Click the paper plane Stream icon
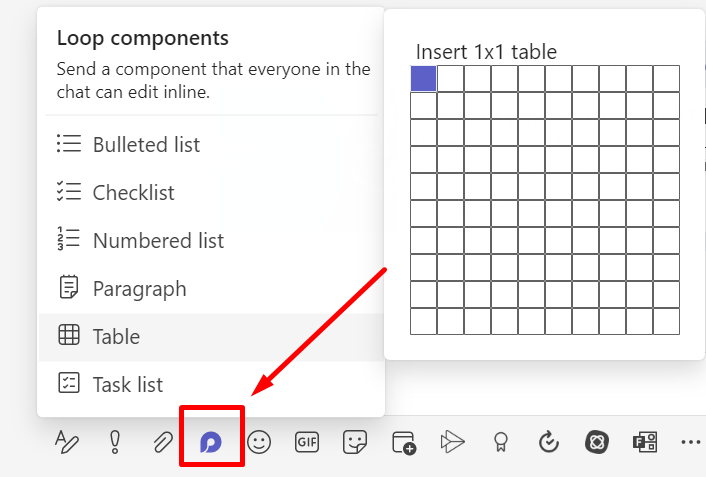The height and width of the screenshot is (477, 706). [x=452, y=441]
